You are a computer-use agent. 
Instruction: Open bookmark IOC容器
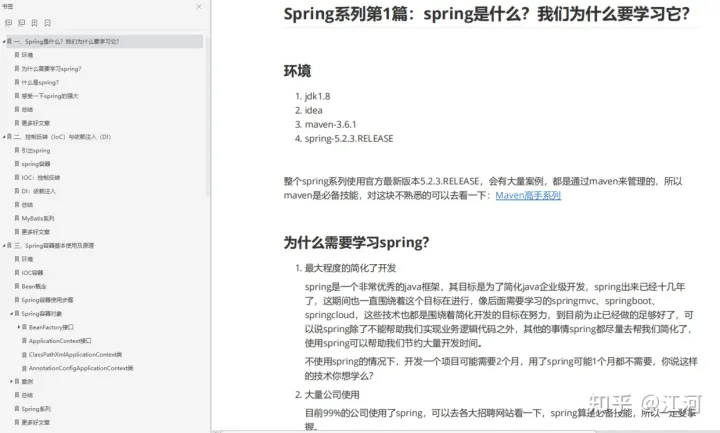[x=32, y=273]
